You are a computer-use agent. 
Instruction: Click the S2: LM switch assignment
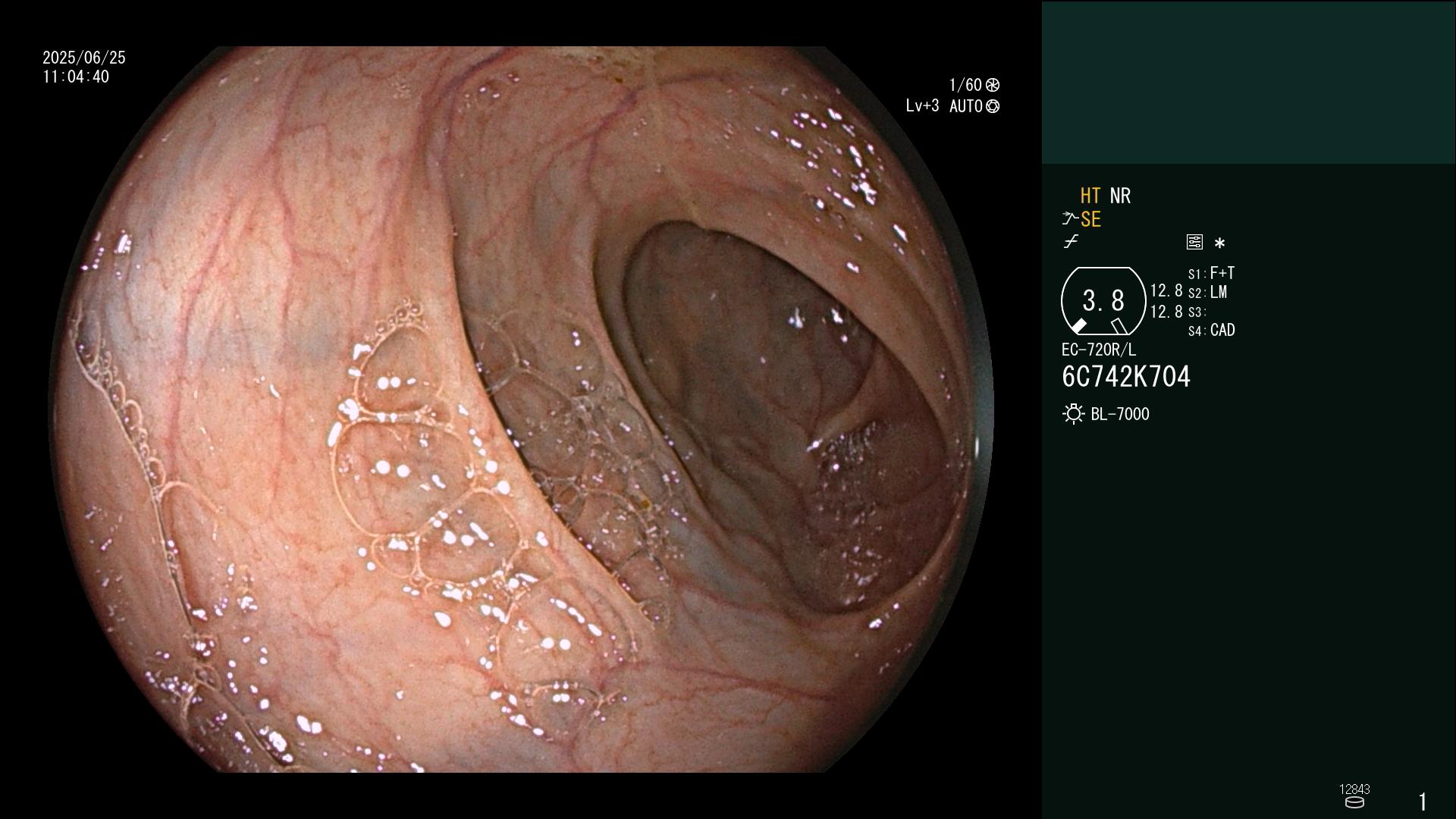point(1207,292)
